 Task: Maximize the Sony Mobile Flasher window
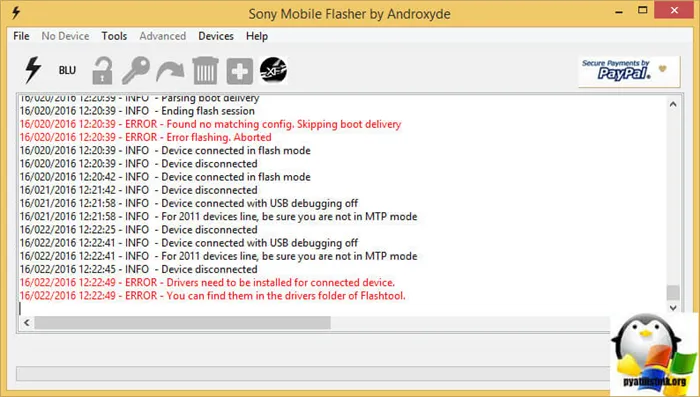click(x=642, y=10)
